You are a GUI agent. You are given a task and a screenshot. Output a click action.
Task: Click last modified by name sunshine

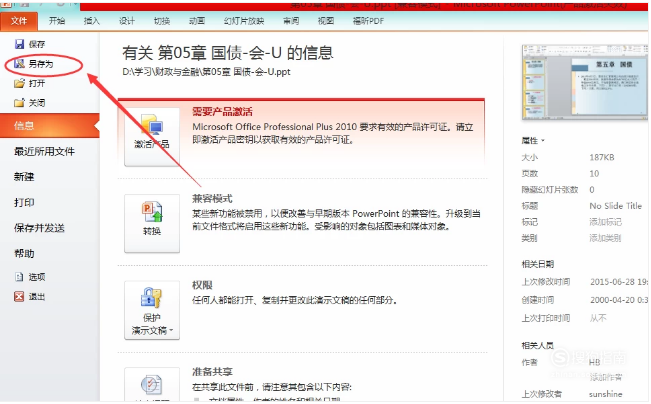pyautogui.click(x=605, y=394)
